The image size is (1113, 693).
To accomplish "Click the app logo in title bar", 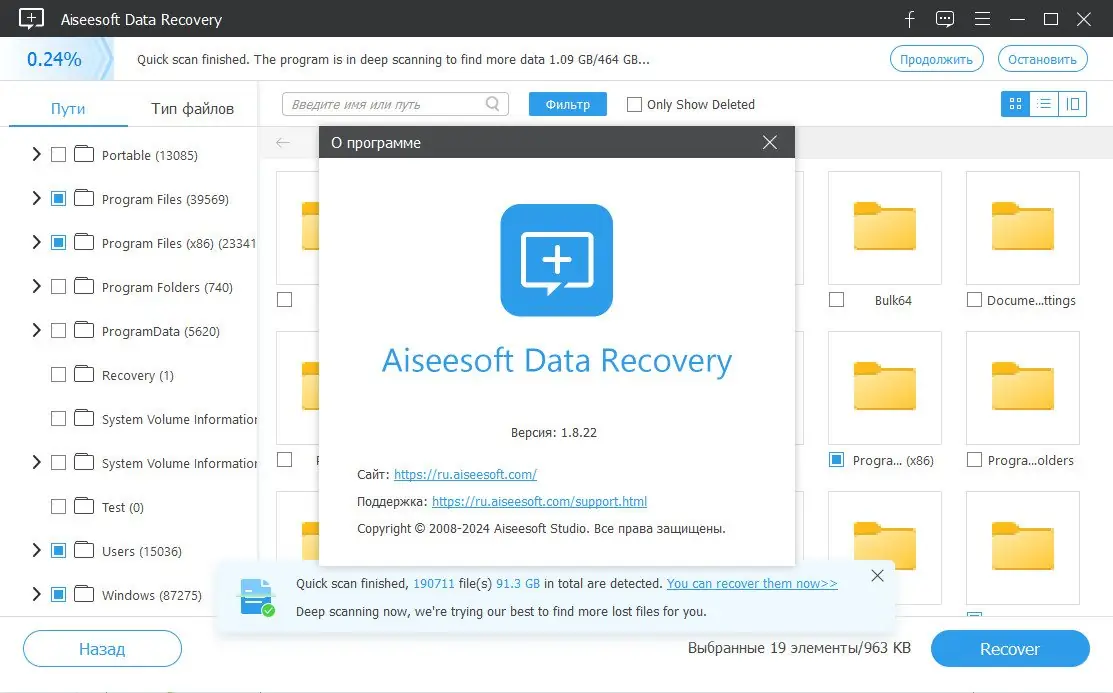I will [x=31, y=18].
